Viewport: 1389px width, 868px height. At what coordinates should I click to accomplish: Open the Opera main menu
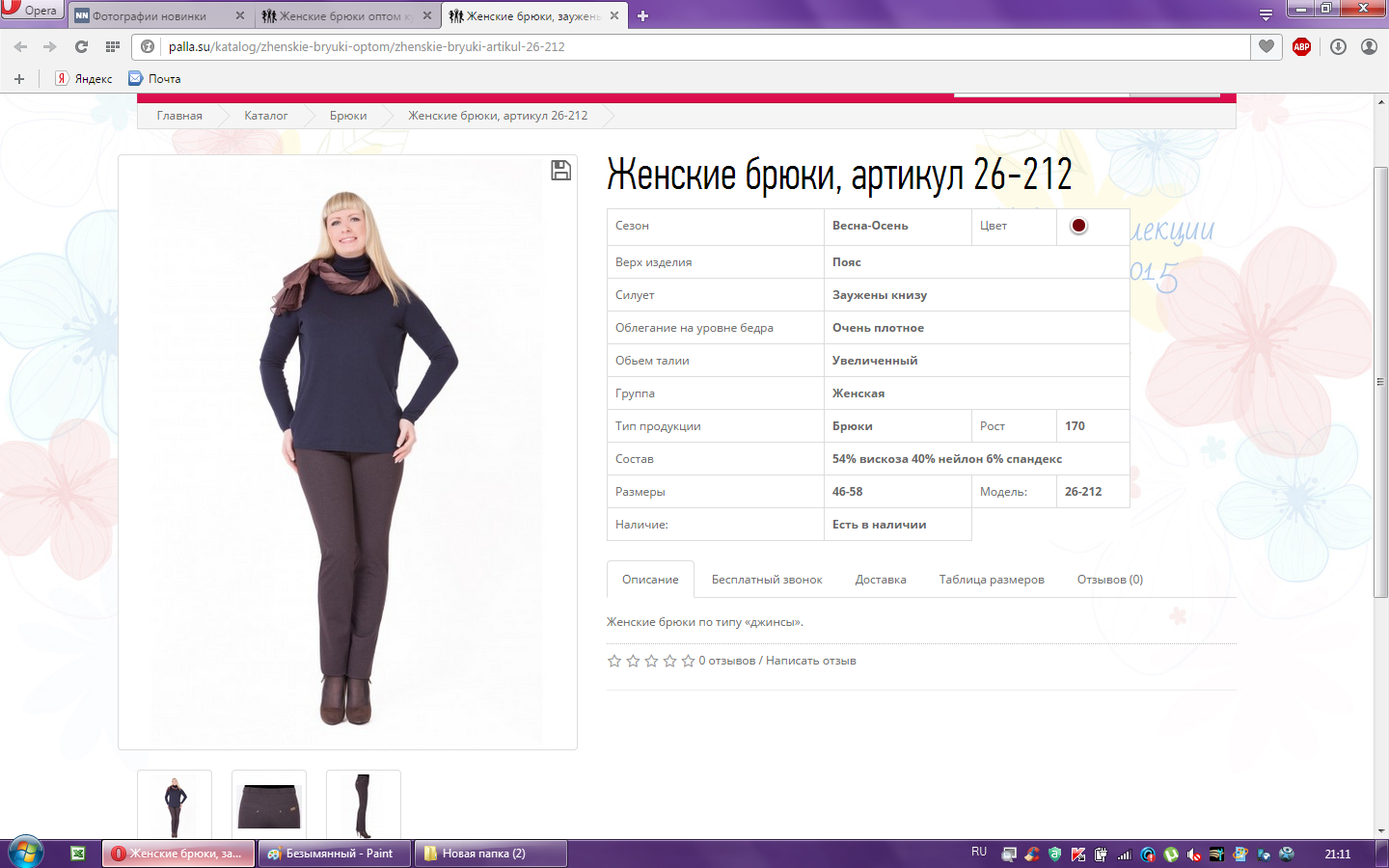(x=32, y=10)
